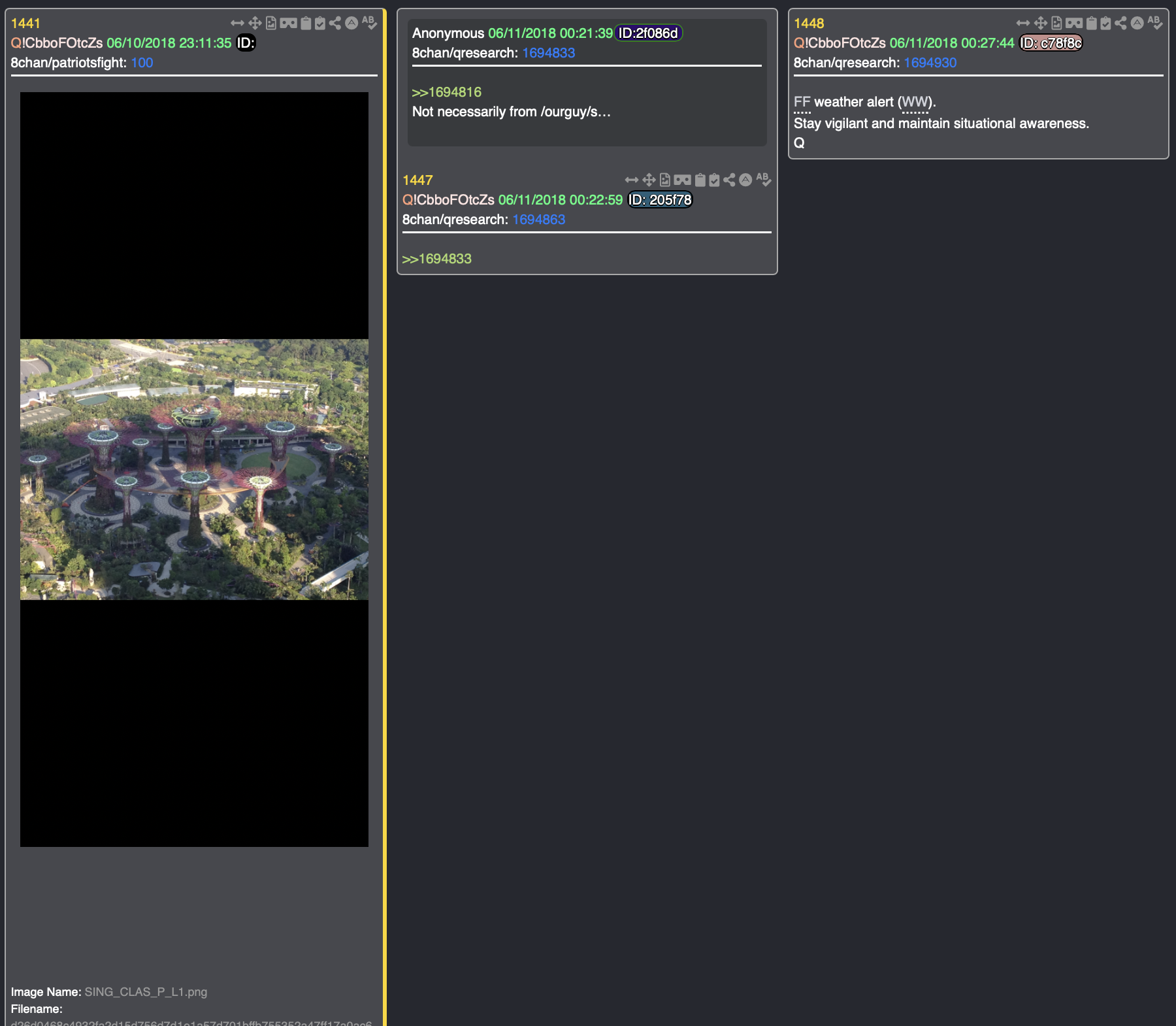
Task: Click the empty ID badge on post 1441
Action: point(246,43)
